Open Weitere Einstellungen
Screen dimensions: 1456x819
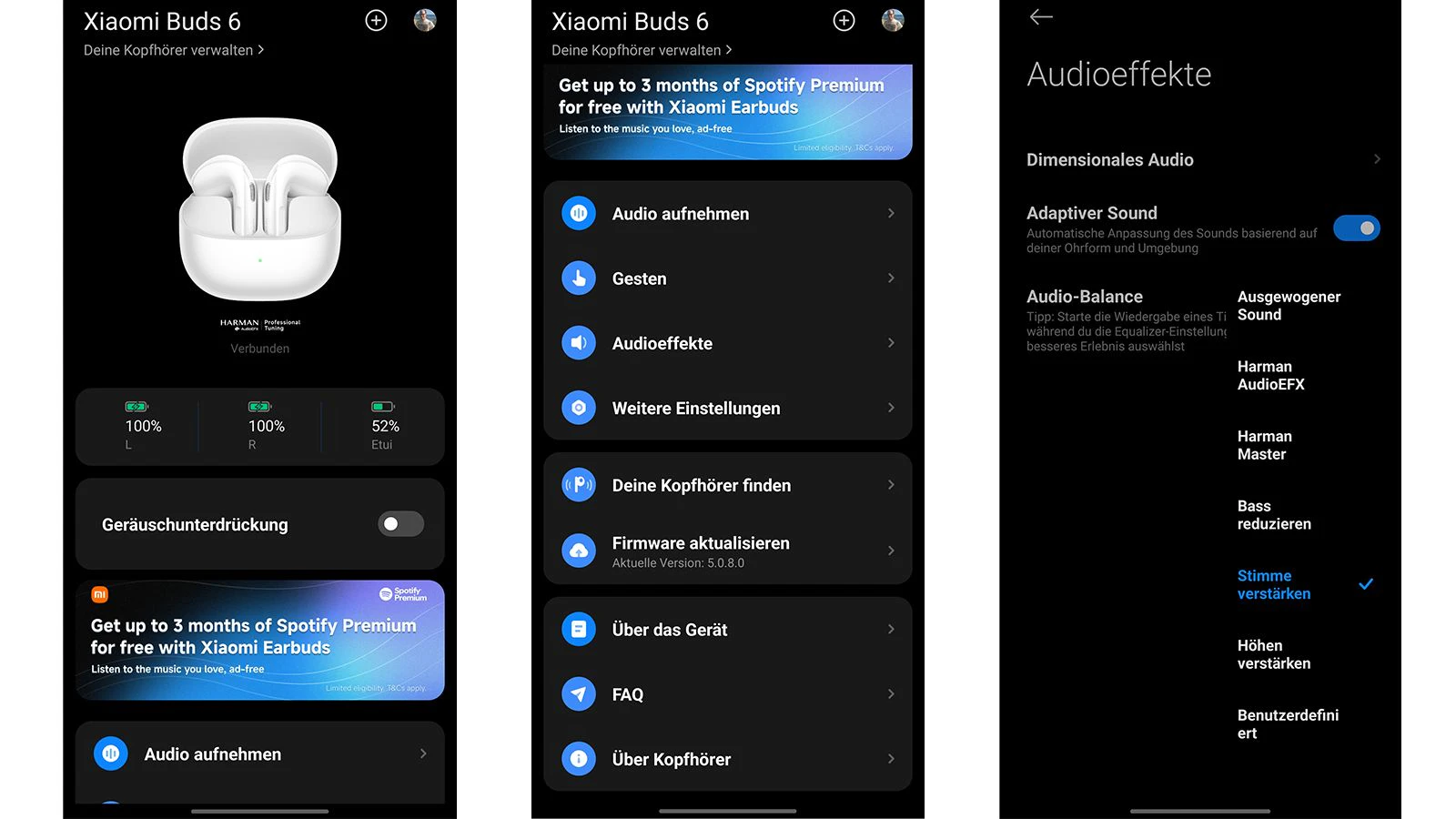(728, 408)
